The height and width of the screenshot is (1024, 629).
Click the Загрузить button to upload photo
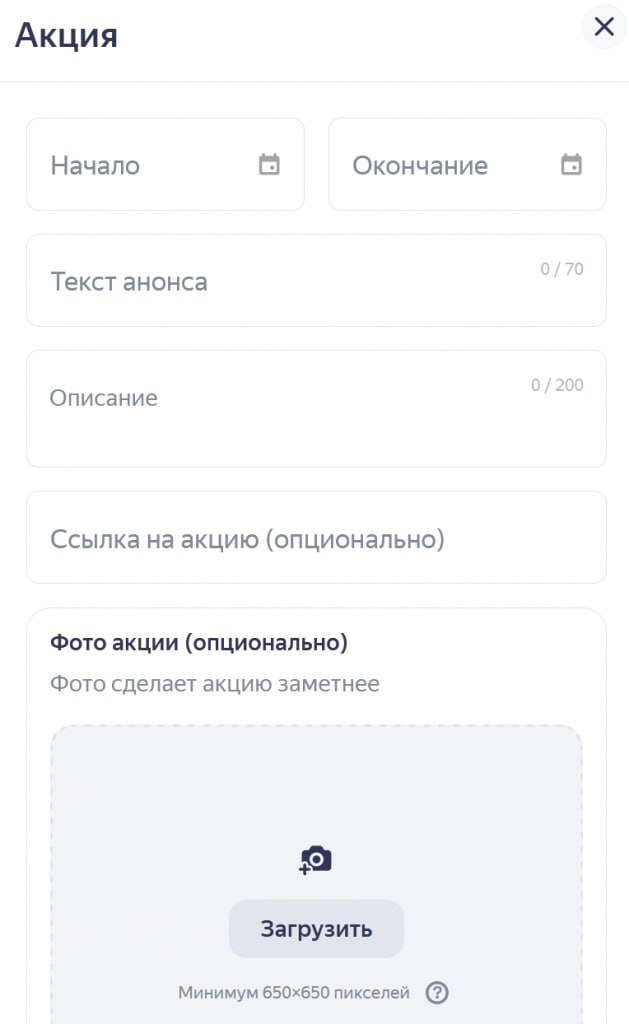point(315,928)
